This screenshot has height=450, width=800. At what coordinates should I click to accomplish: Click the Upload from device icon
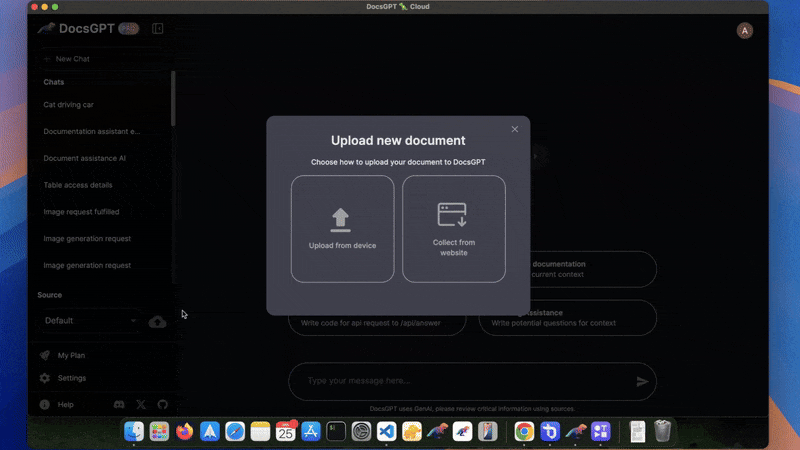pos(340,219)
